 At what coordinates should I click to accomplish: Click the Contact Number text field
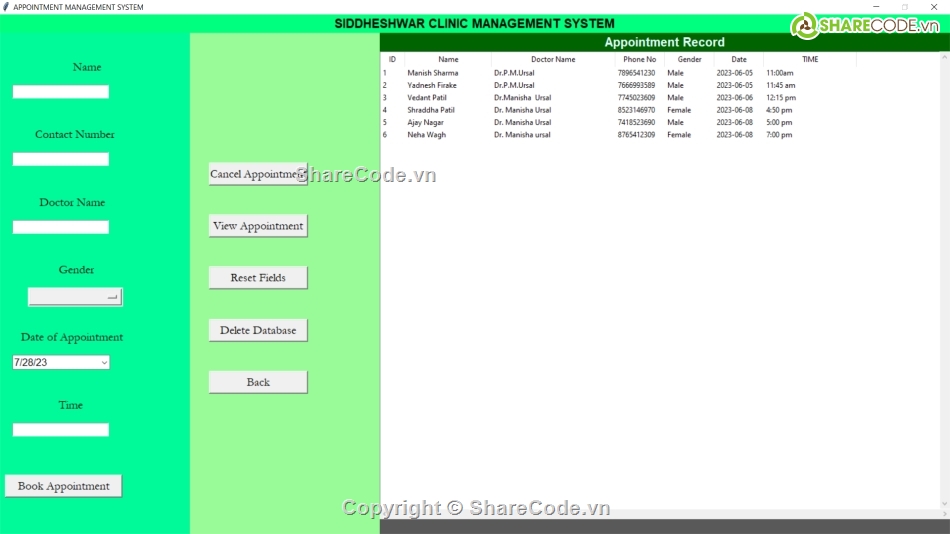pyautogui.click(x=60, y=159)
